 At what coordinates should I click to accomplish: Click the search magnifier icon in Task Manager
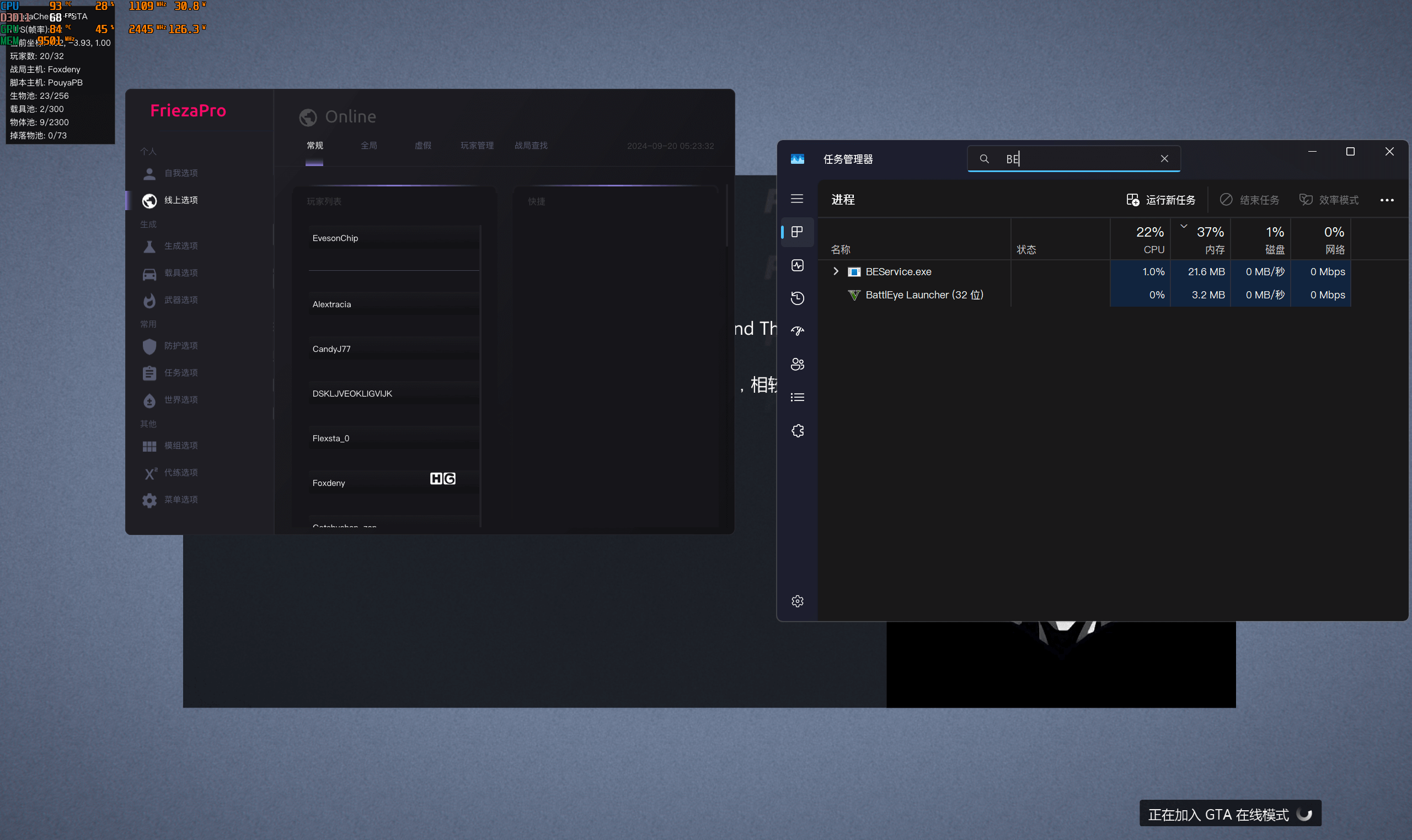984,159
